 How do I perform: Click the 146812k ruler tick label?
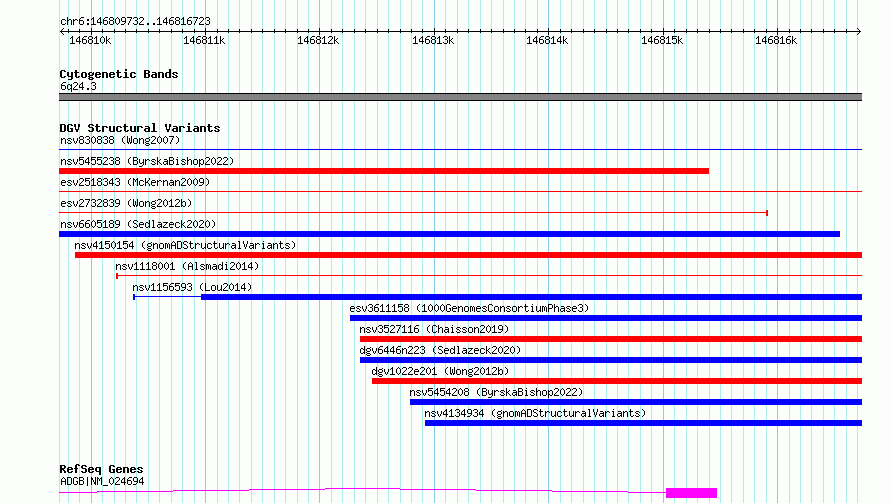(318, 40)
